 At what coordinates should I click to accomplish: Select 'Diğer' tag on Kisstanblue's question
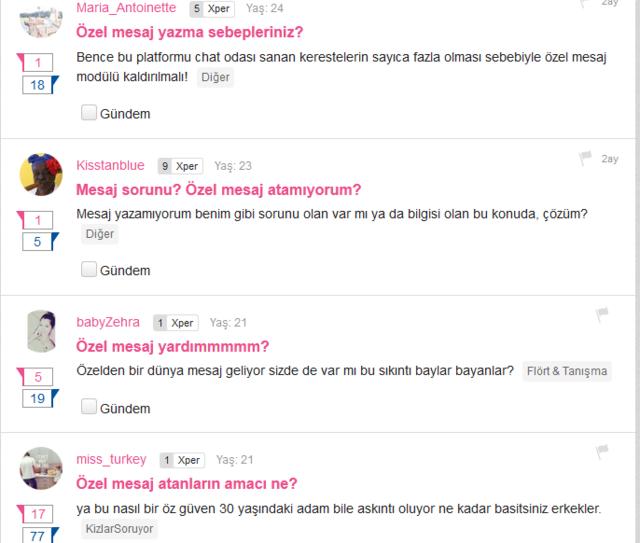[x=100, y=234]
